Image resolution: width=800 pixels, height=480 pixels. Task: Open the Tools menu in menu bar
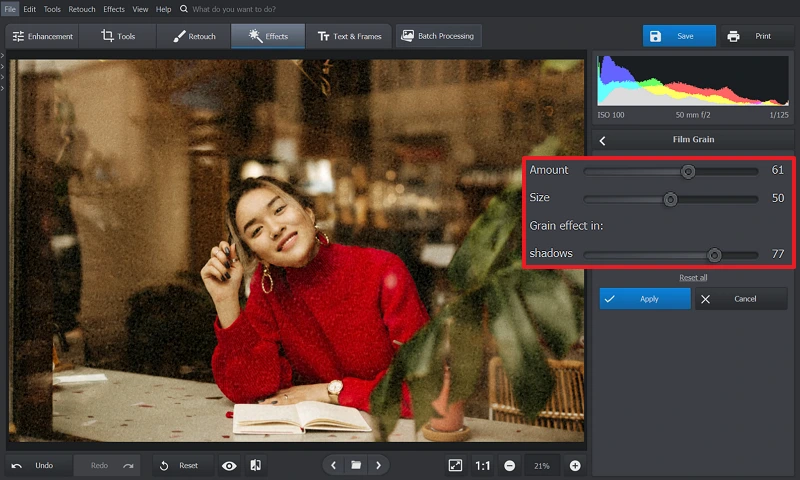pyautogui.click(x=52, y=9)
